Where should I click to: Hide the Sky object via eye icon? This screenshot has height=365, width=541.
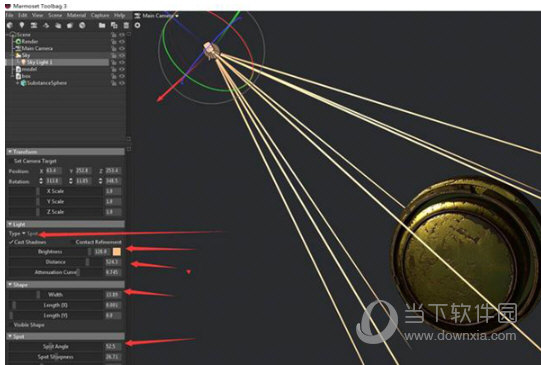tap(122, 55)
